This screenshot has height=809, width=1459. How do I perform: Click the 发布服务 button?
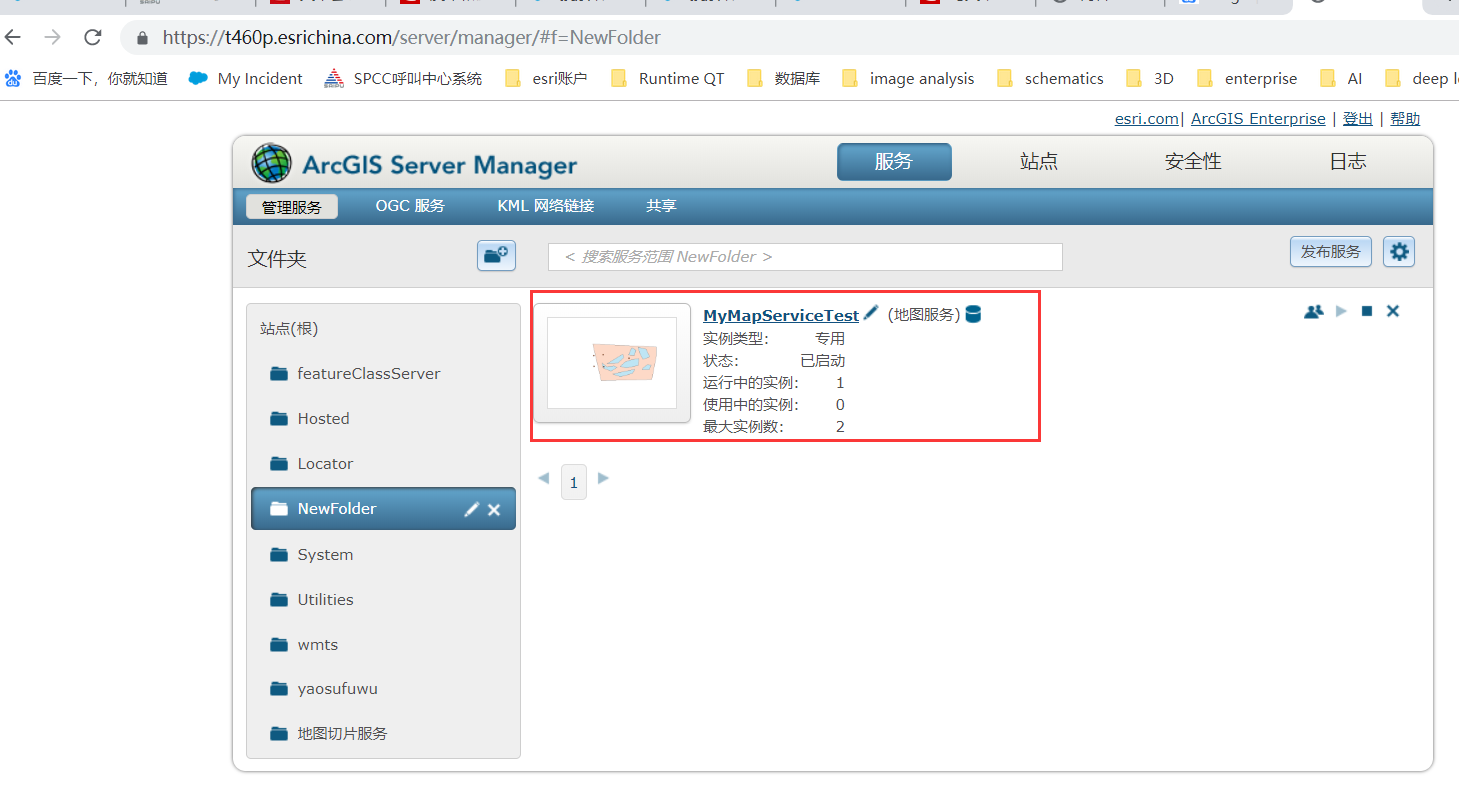[x=1330, y=251]
